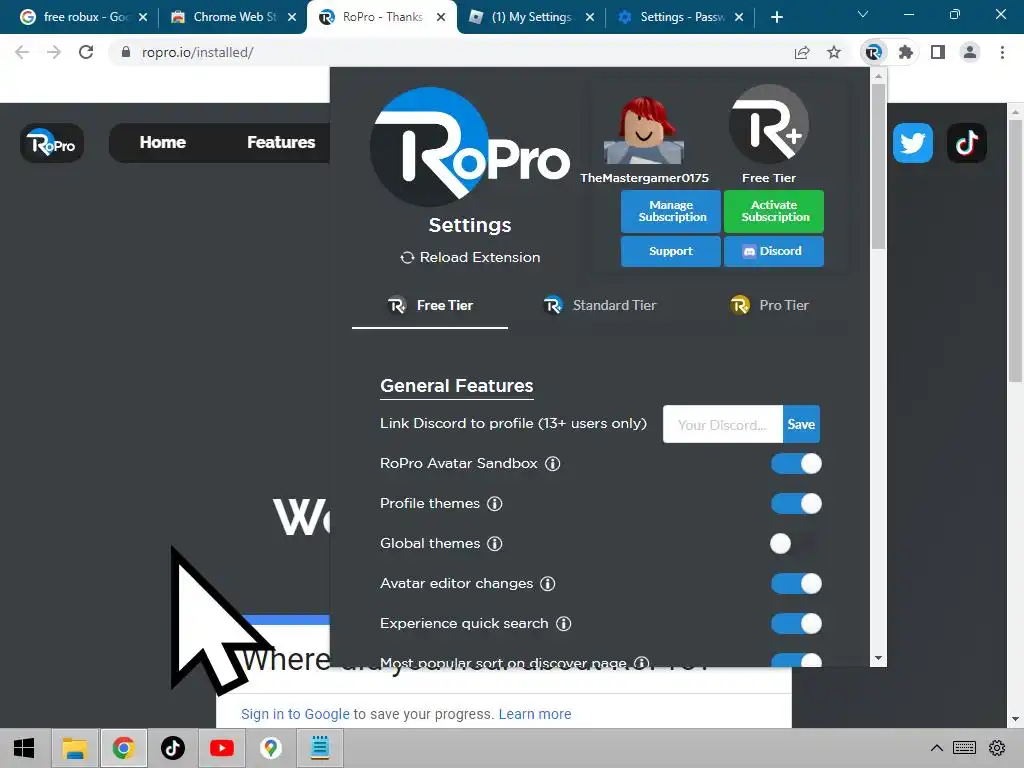Click the extension popup scrollbar thumb
1024x768 pixels.
coord(878,165)
